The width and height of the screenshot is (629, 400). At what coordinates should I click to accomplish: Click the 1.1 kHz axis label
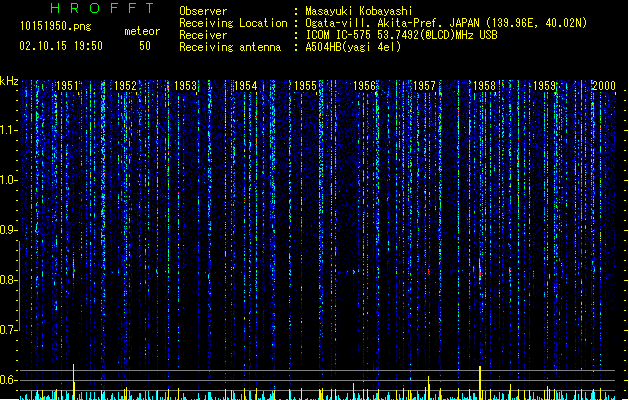(x=8, y=130)
